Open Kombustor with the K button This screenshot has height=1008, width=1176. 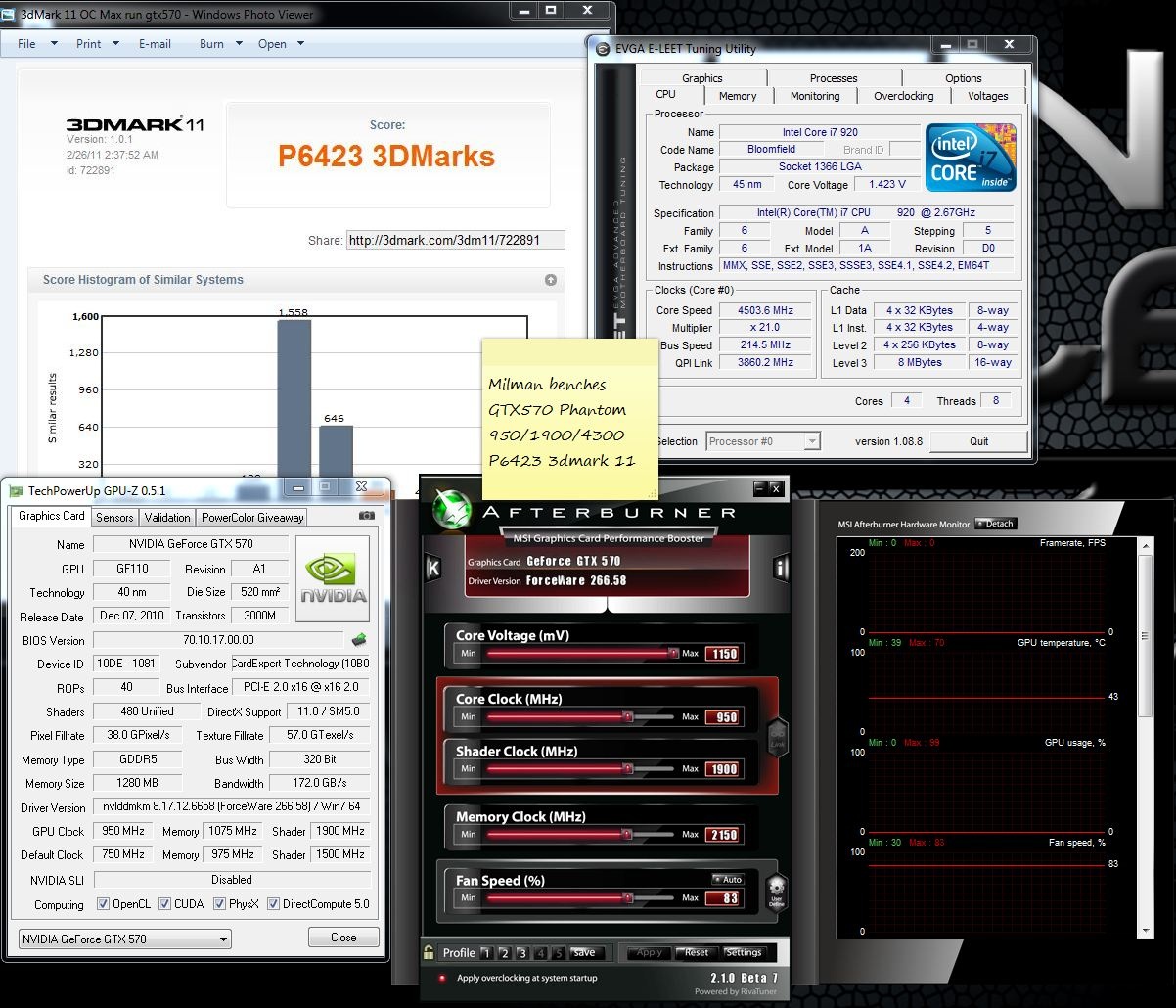(x=432, y=569)
